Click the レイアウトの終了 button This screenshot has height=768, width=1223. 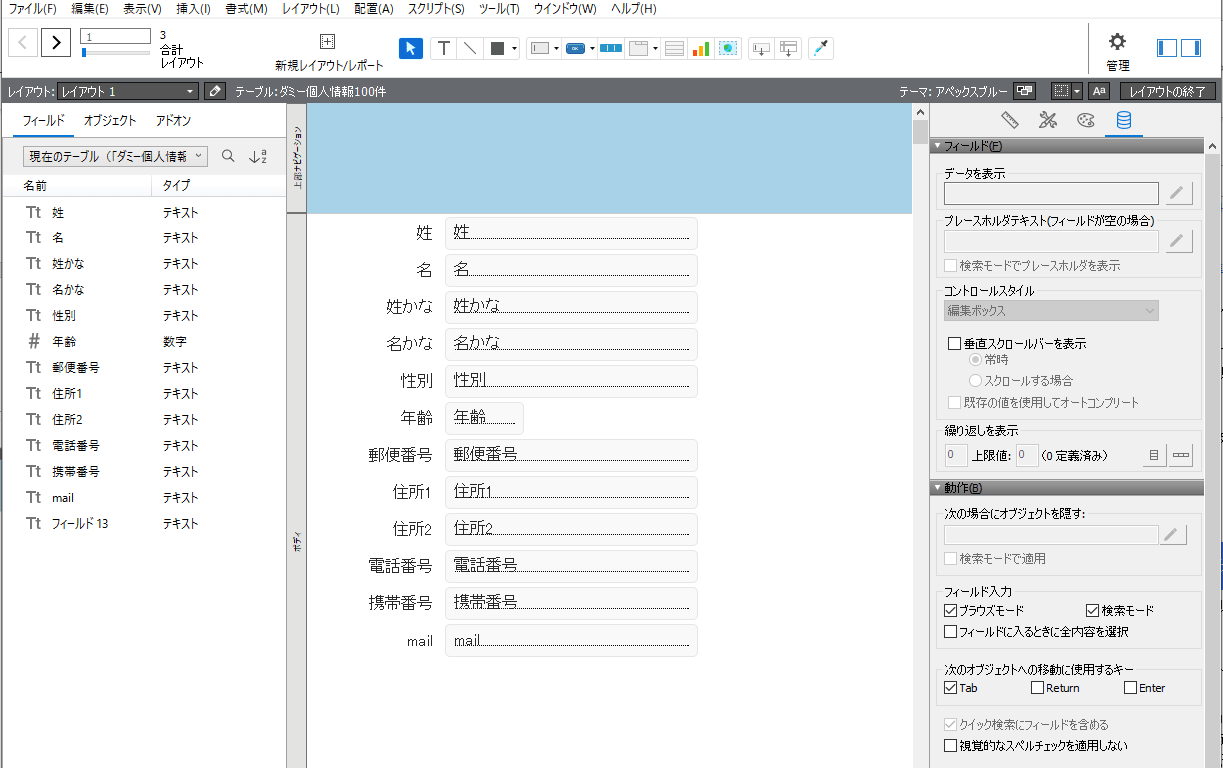pyautogui.click(x=1168, y=91)
